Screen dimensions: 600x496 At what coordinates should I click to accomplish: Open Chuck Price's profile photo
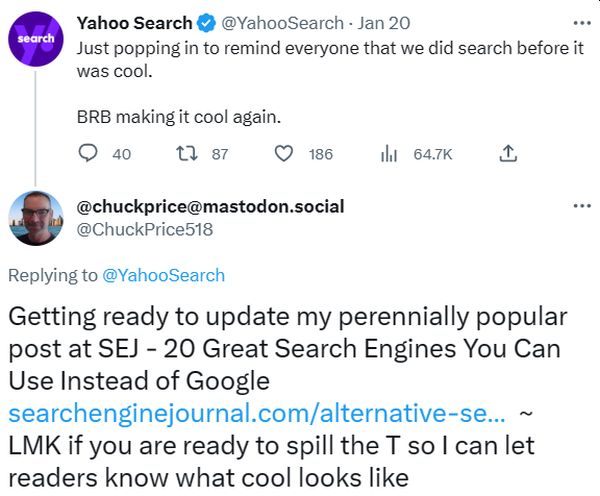[x=37, y=218]
